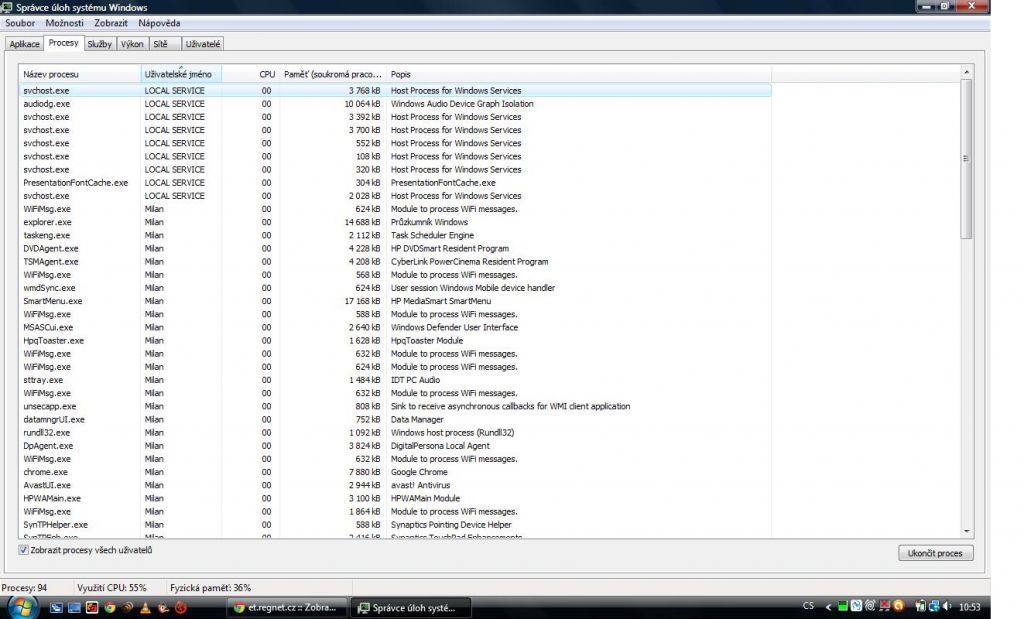
Task: Sort by Popis column header
Action: pos(578,74)
